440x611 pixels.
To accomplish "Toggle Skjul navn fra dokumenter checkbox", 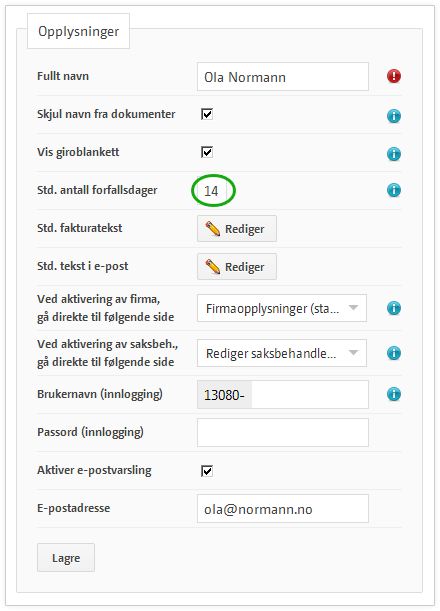I will pos(207,114).
